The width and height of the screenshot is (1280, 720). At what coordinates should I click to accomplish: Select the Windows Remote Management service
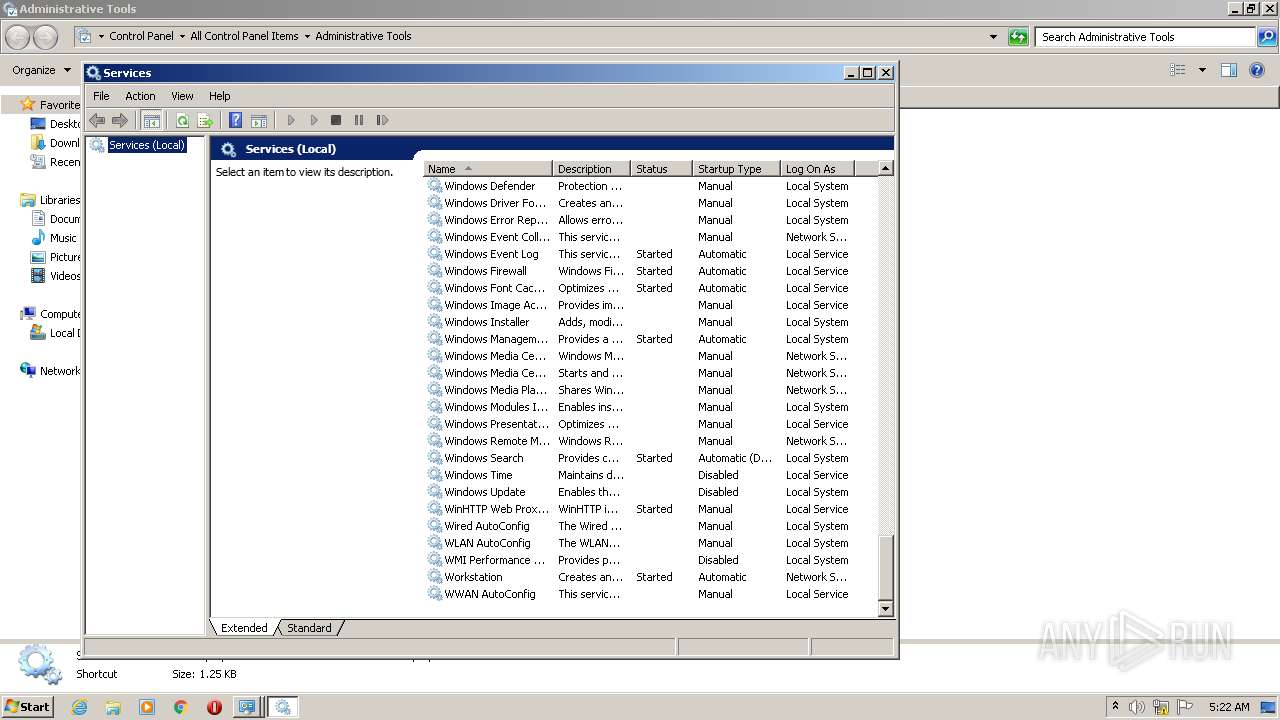pos(650,441)
